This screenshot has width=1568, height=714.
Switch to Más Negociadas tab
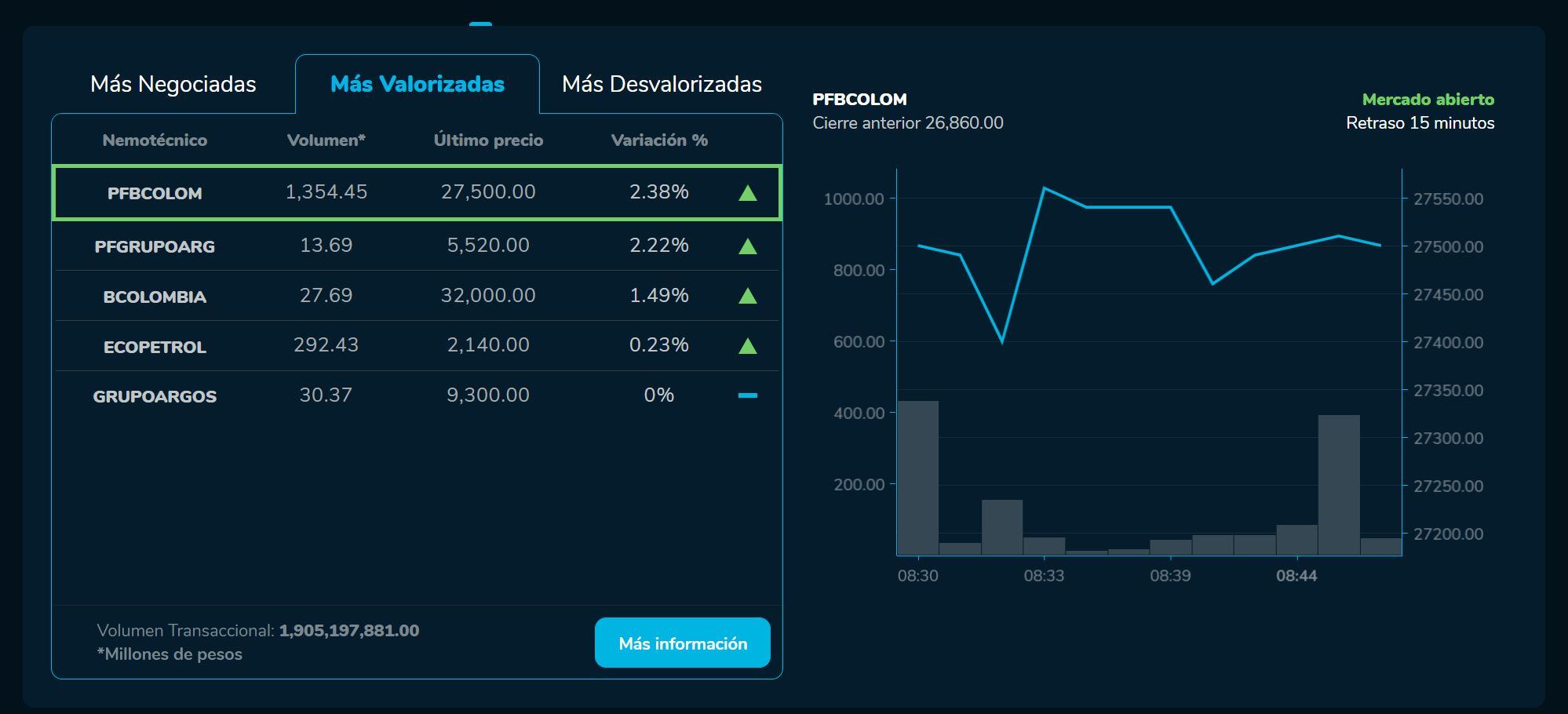173,84
